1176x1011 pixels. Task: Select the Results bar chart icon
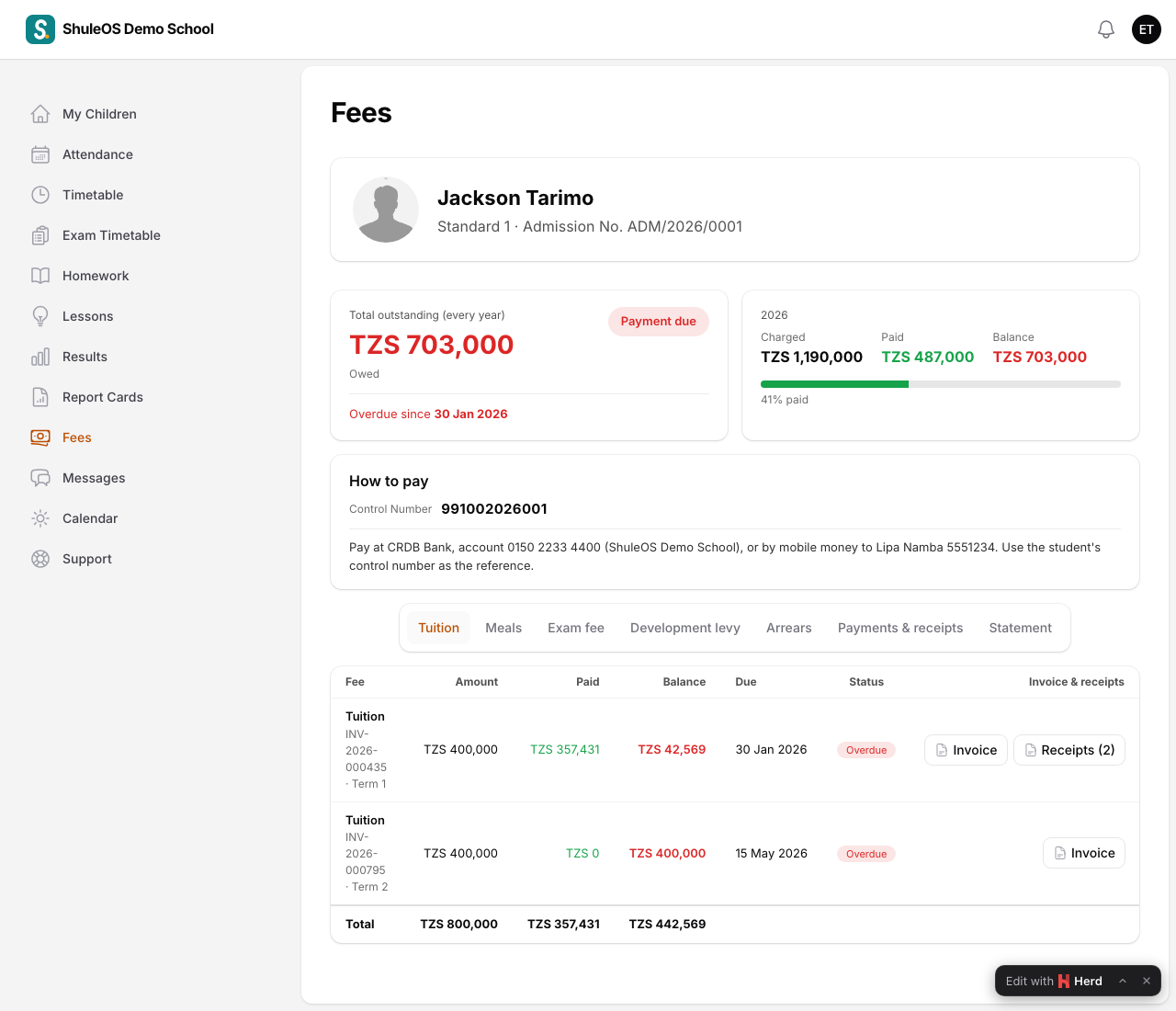40,357
